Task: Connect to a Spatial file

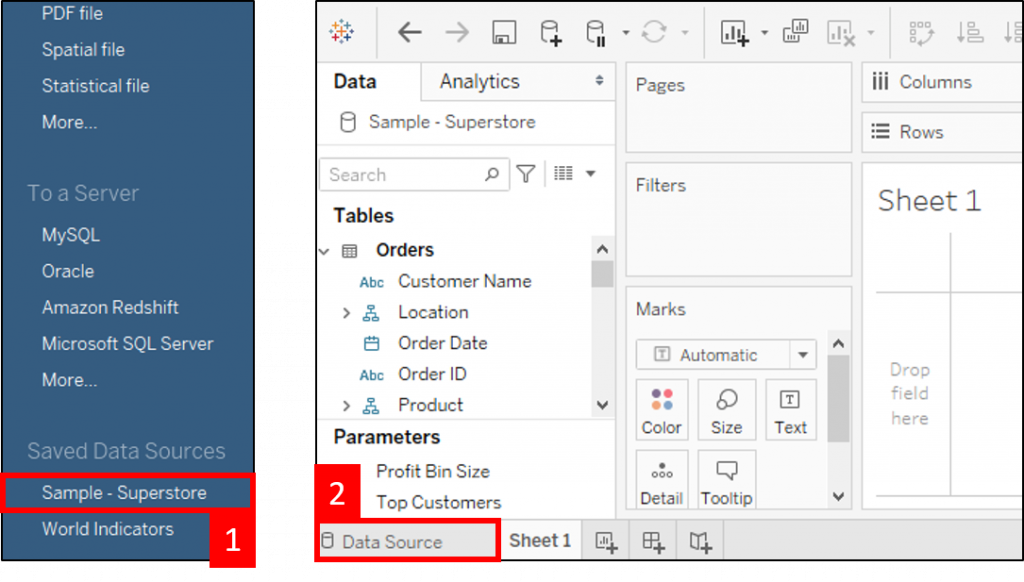Action: coord(83,50)
